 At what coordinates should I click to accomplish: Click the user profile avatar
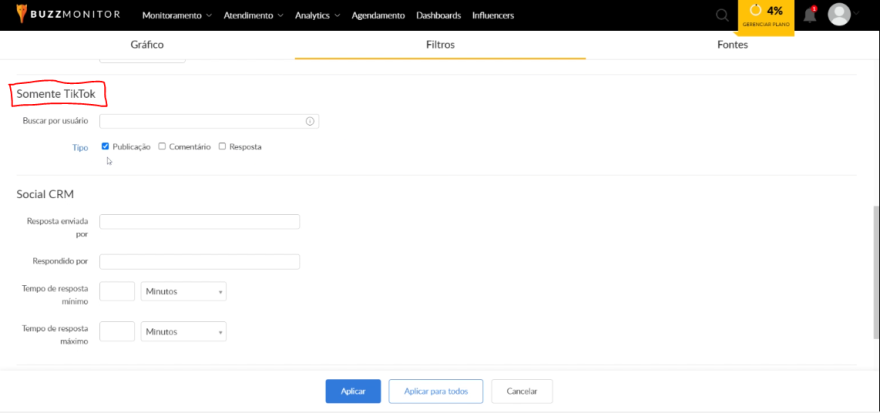pos(839,15)
